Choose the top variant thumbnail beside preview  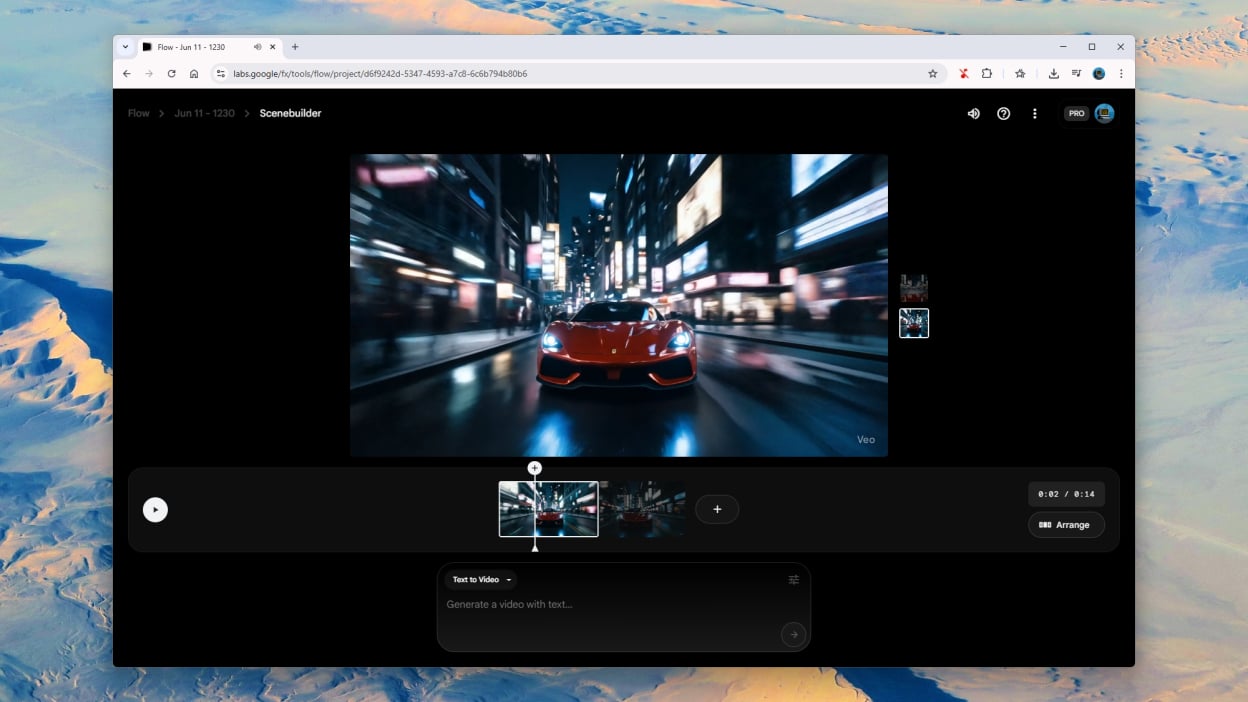(913, 288)
